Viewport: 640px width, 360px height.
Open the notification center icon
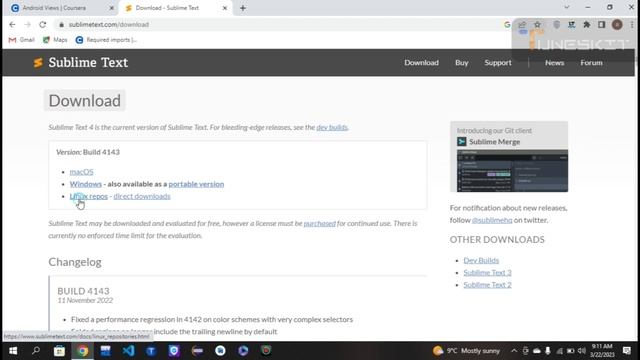627,351
